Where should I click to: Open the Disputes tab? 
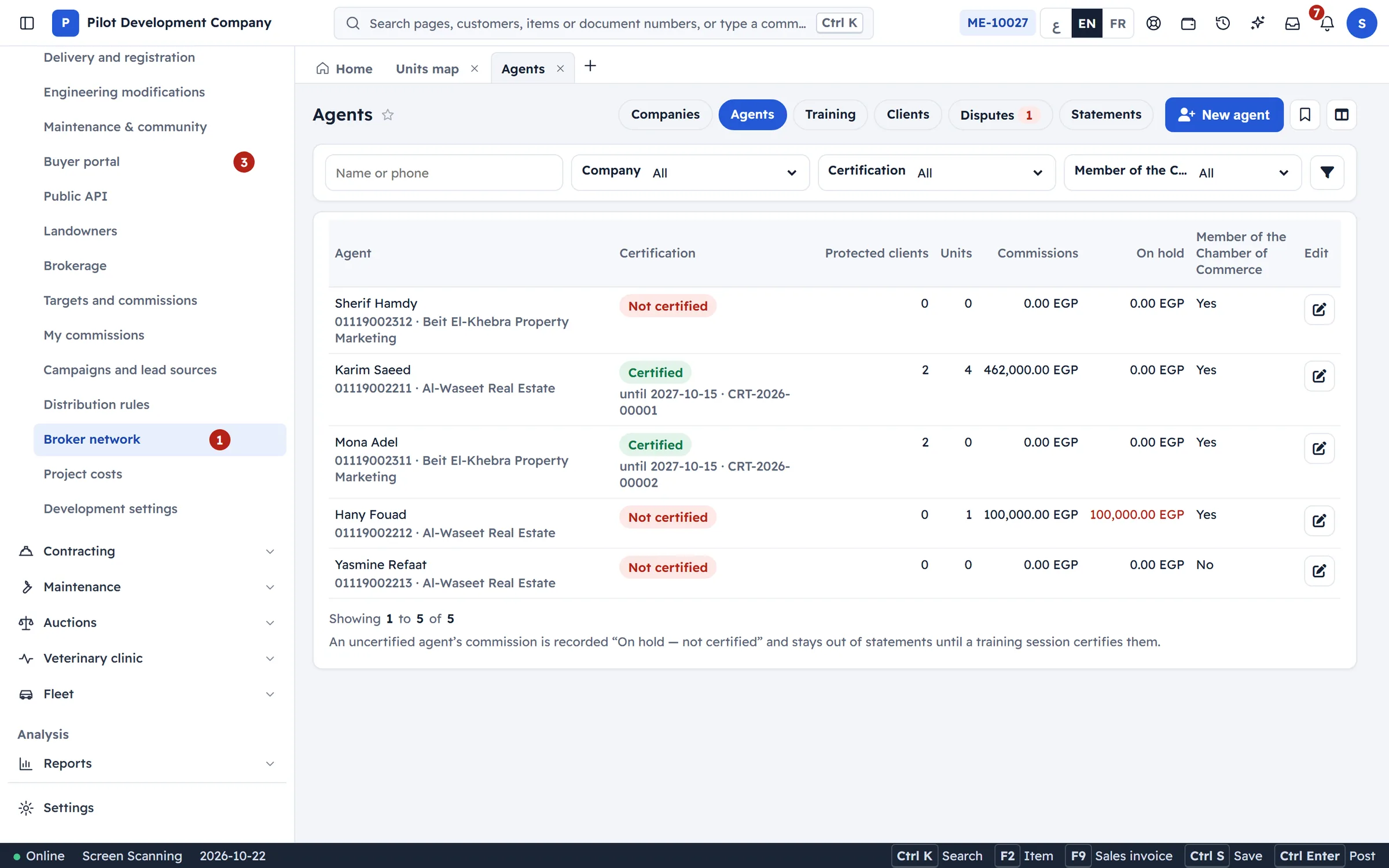pyautogui.click(x=1000, y=115)
